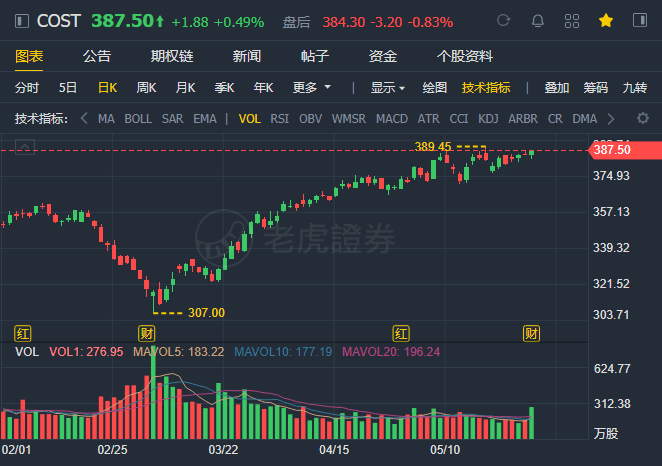Enable the EMA indicator
The width and height of the screenshot is (662, 466).
[x=205, y=119]
